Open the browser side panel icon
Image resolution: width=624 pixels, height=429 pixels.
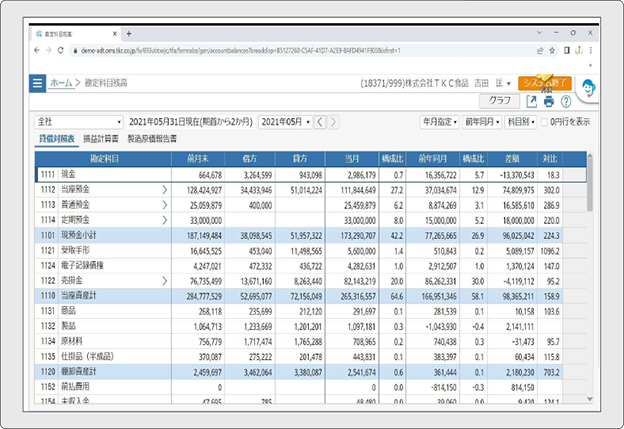point(567,51)
